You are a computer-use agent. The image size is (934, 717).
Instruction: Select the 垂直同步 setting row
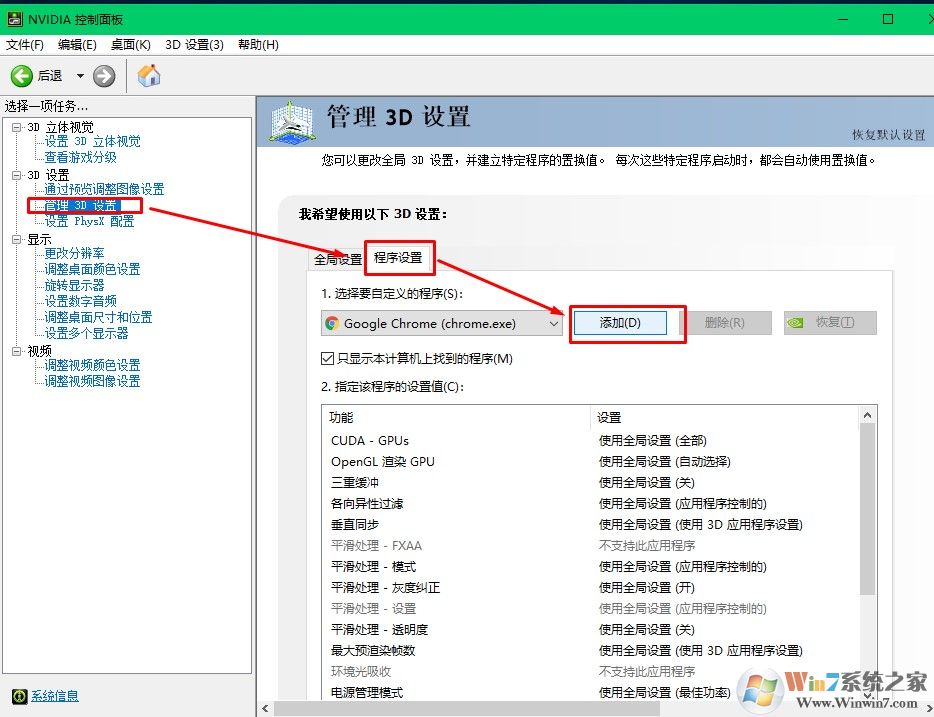355,524
